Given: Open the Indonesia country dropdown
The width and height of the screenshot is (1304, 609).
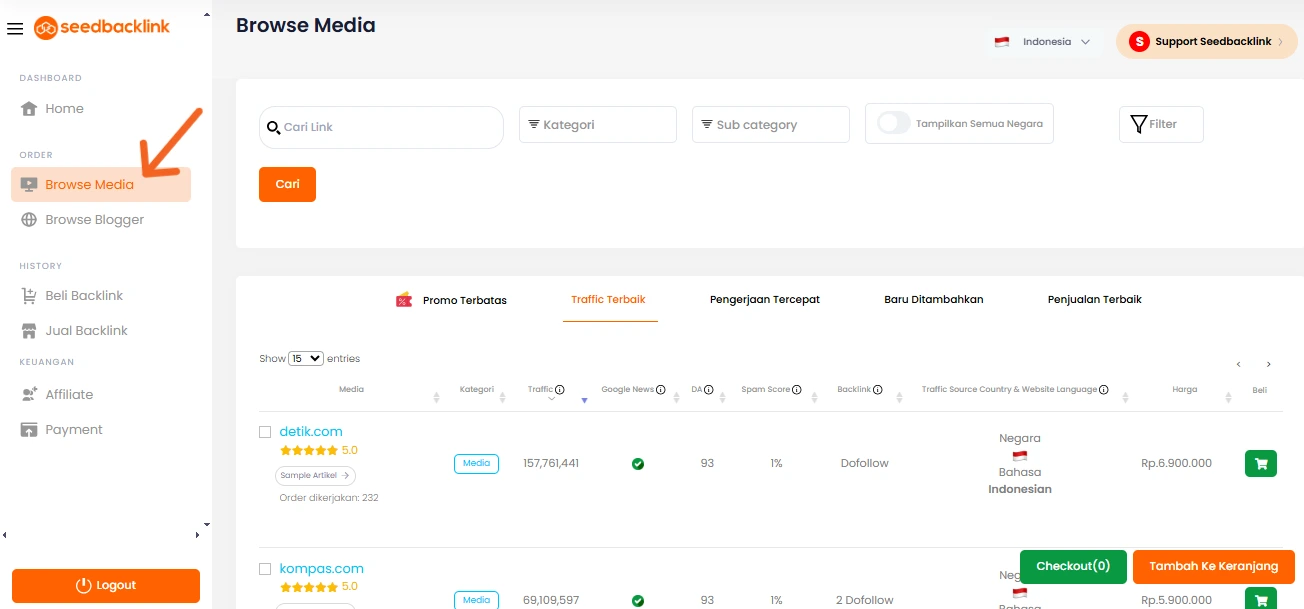Looking at the screenshot, I should [1043, 42].
